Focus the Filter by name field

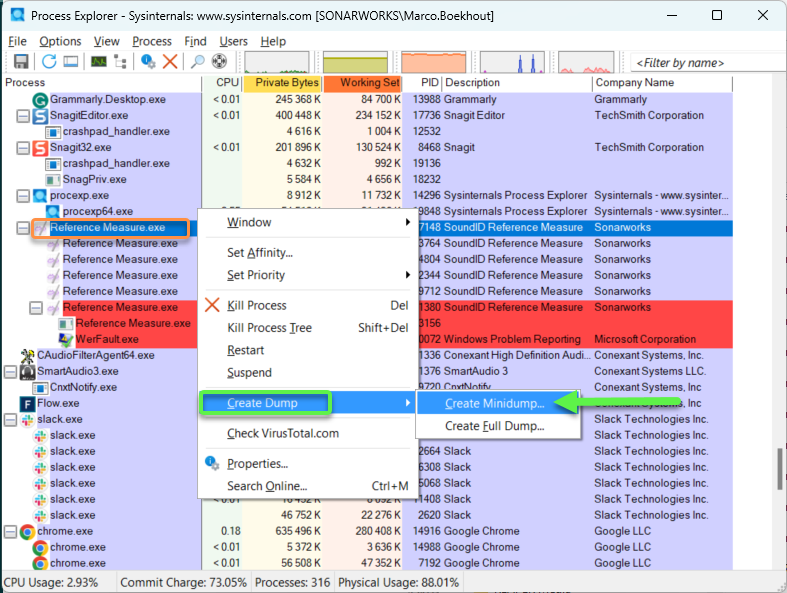pos(708,63)
